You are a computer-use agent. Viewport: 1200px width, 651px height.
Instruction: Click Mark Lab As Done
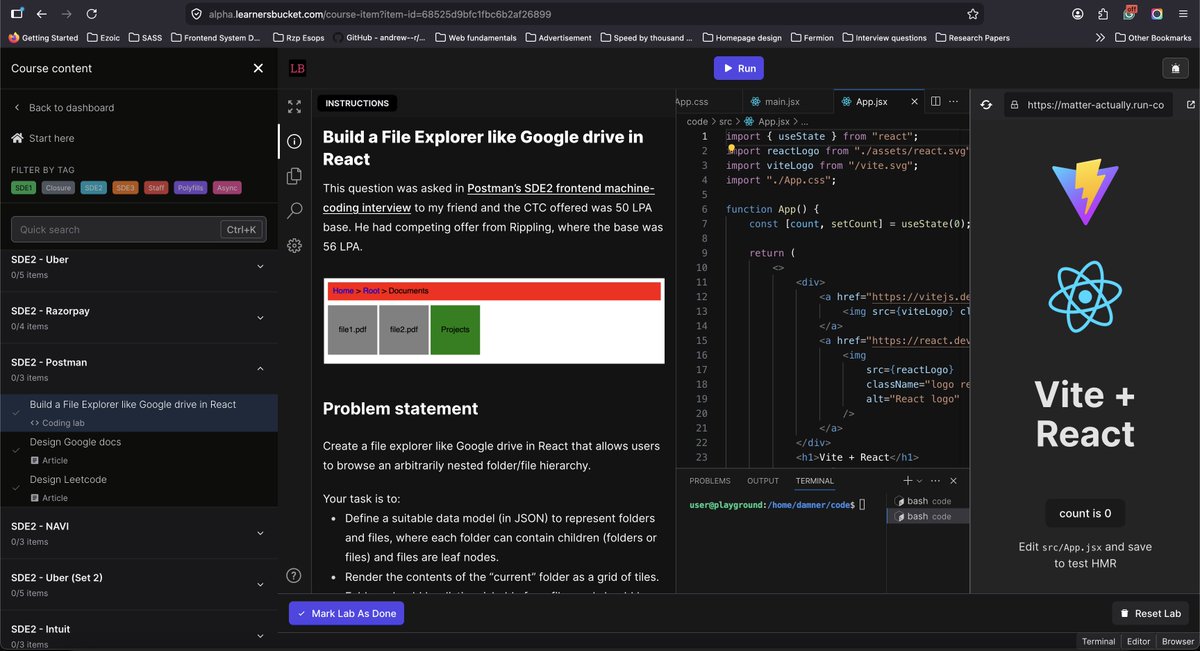tap(346, 613)
